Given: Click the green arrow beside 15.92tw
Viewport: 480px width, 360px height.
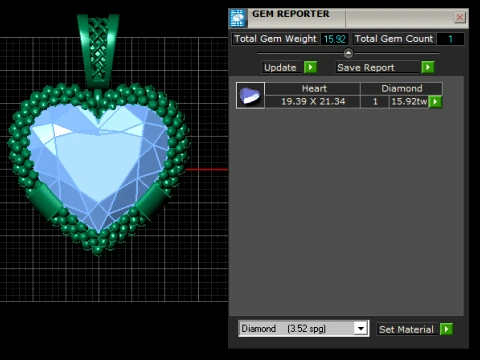Looking at the screenshot, I should pos(435,102).
